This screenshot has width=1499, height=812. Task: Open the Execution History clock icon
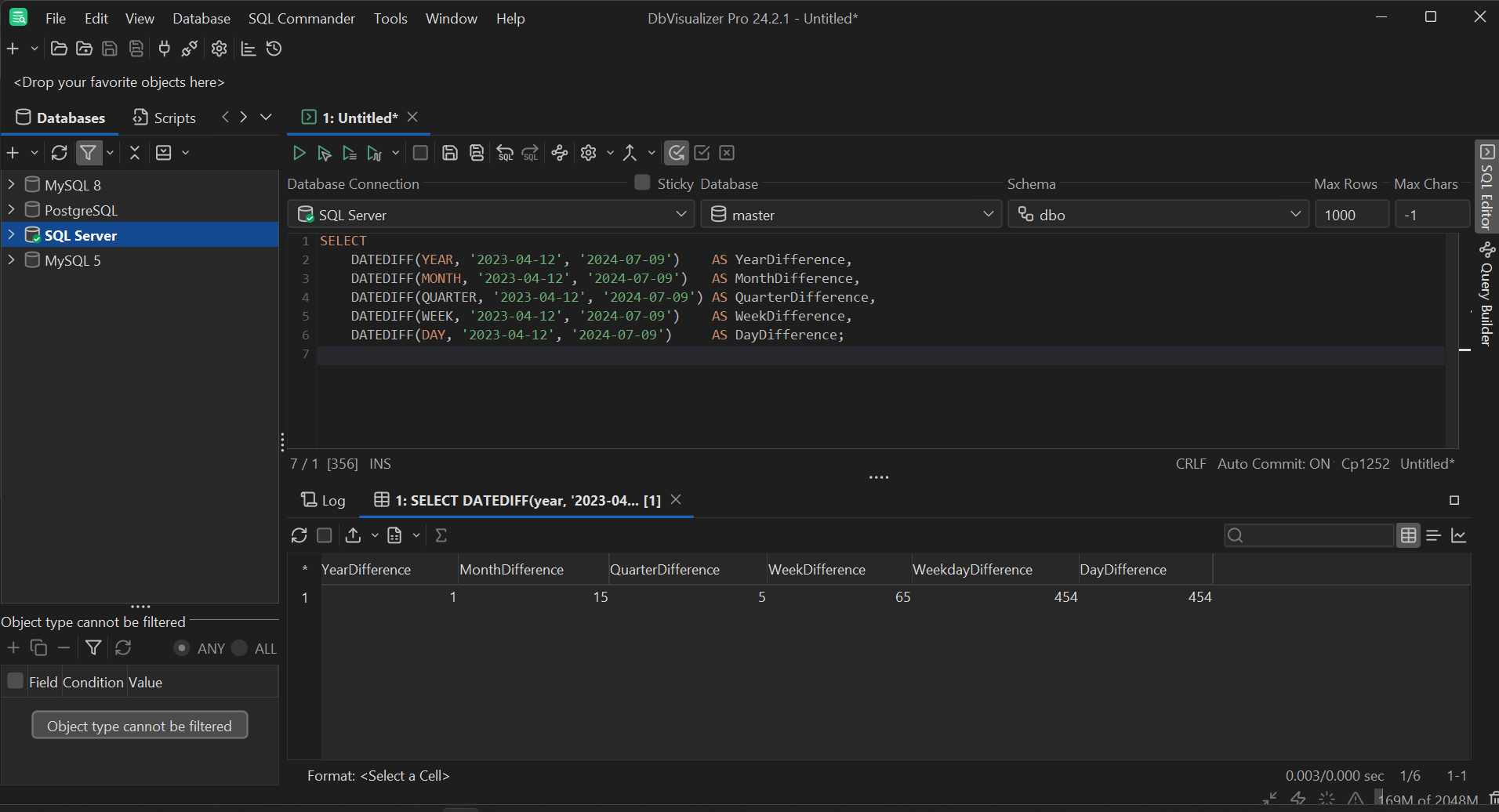(273, 49)
